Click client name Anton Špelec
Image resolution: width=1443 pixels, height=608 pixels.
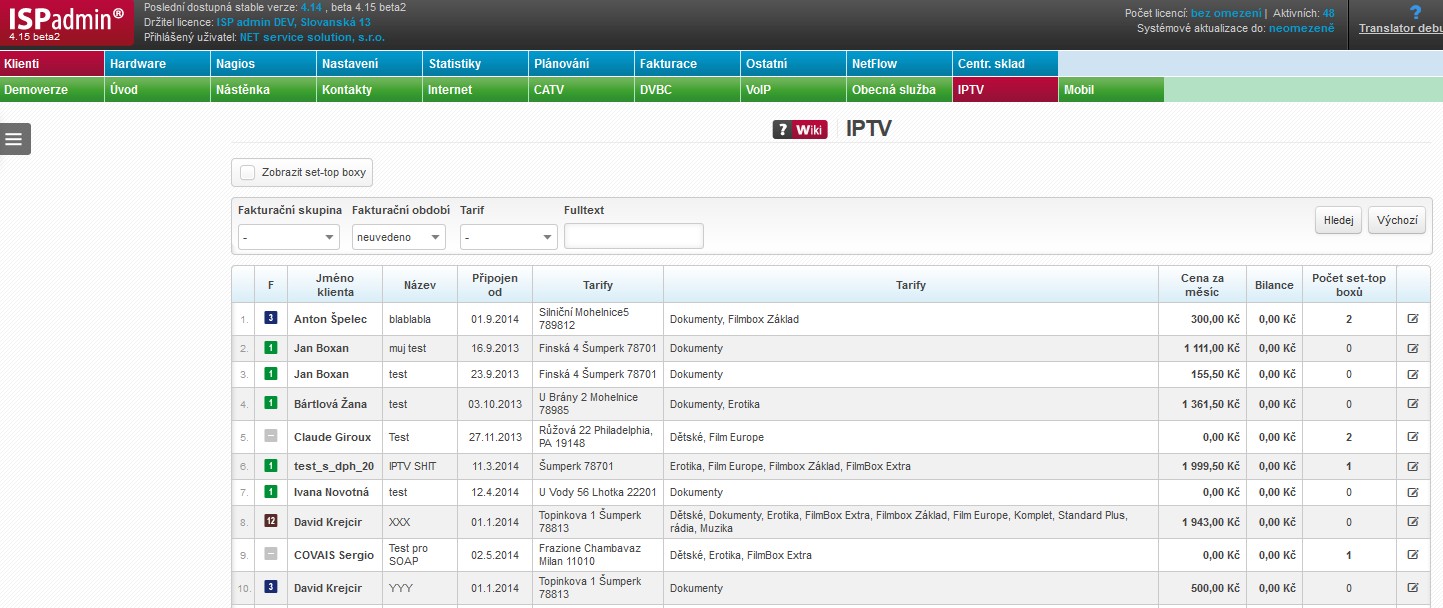point(330,319)
